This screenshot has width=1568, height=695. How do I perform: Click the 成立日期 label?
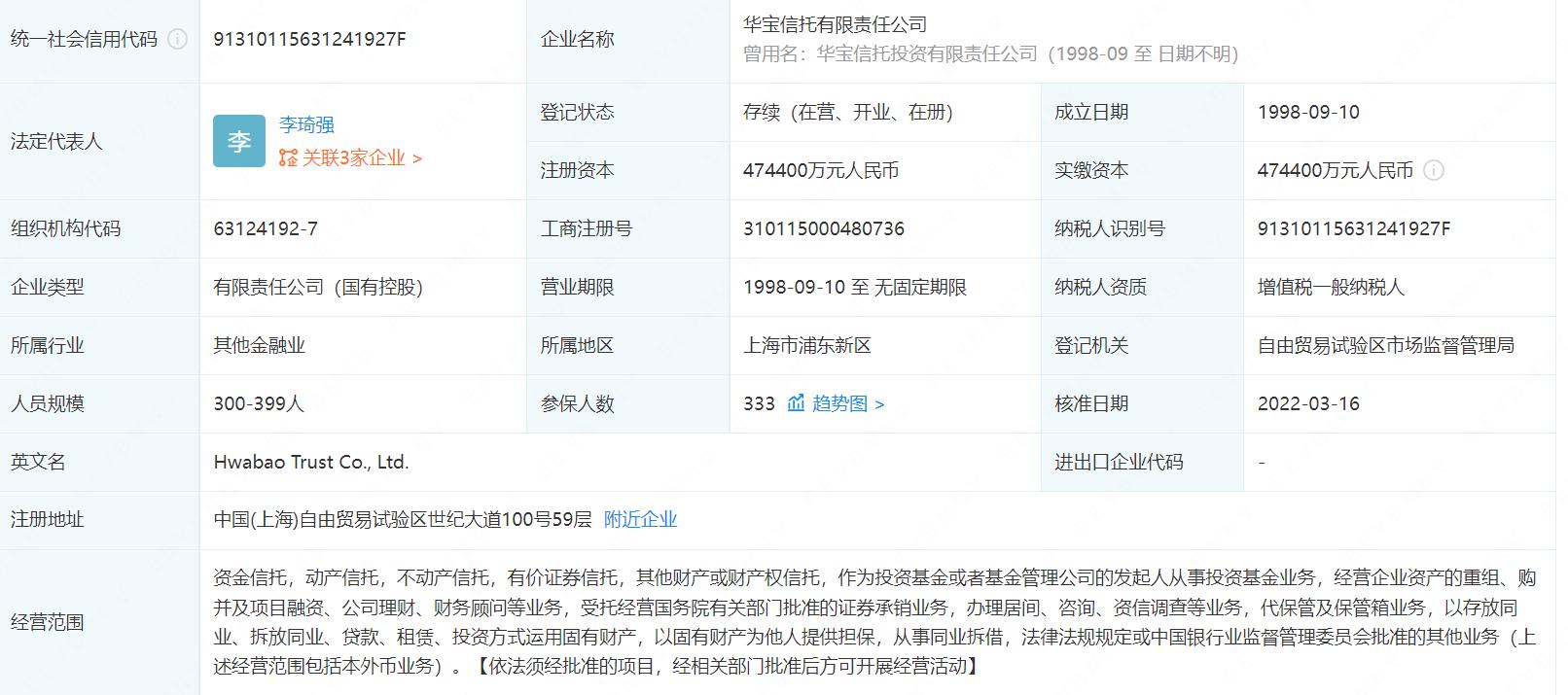click(x=1091, y=112)
